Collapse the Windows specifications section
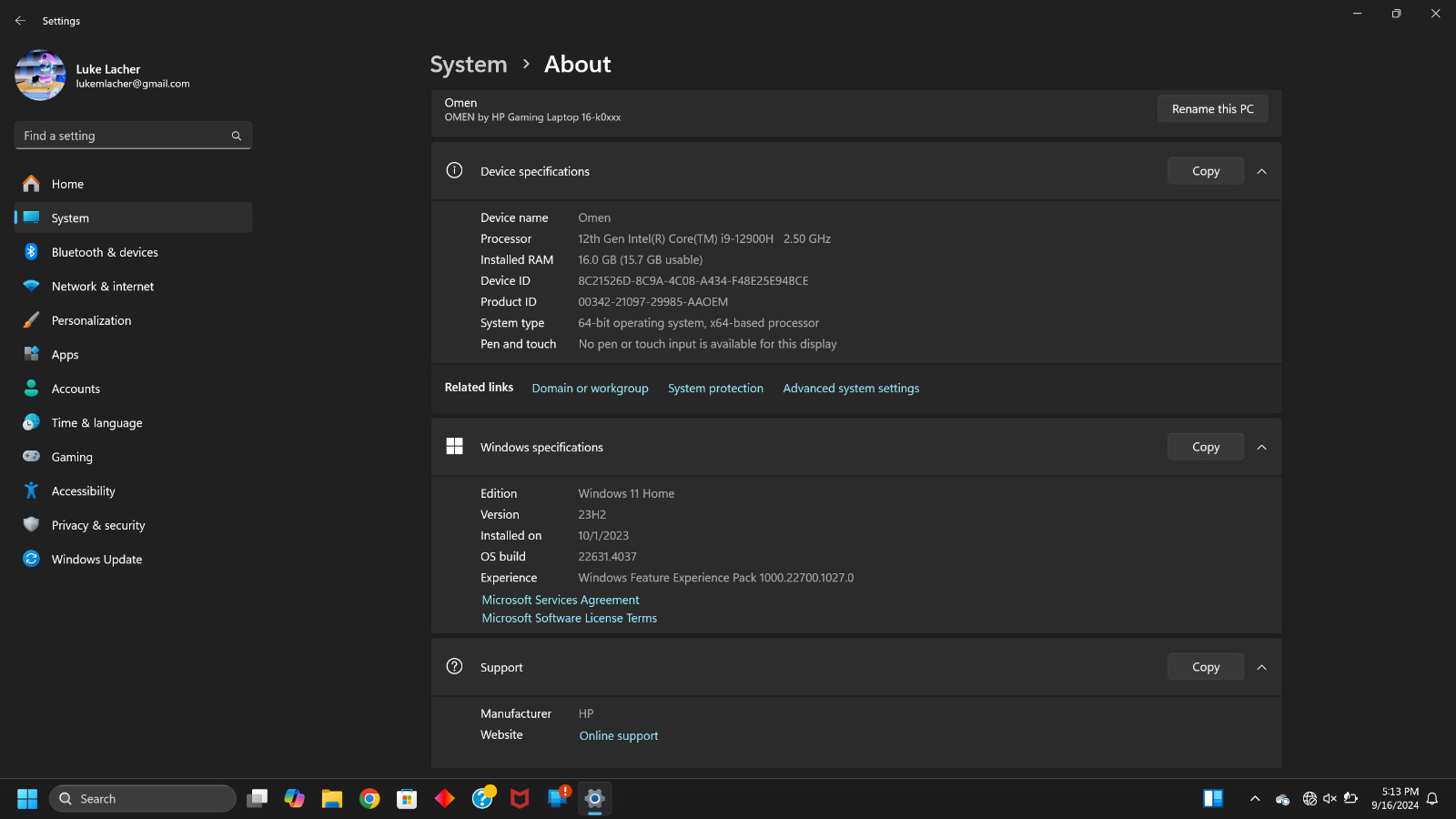 point(1261,447)
